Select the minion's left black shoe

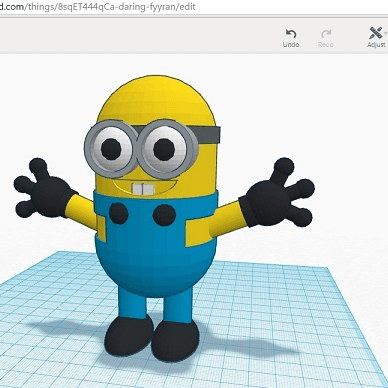point(129,336)
